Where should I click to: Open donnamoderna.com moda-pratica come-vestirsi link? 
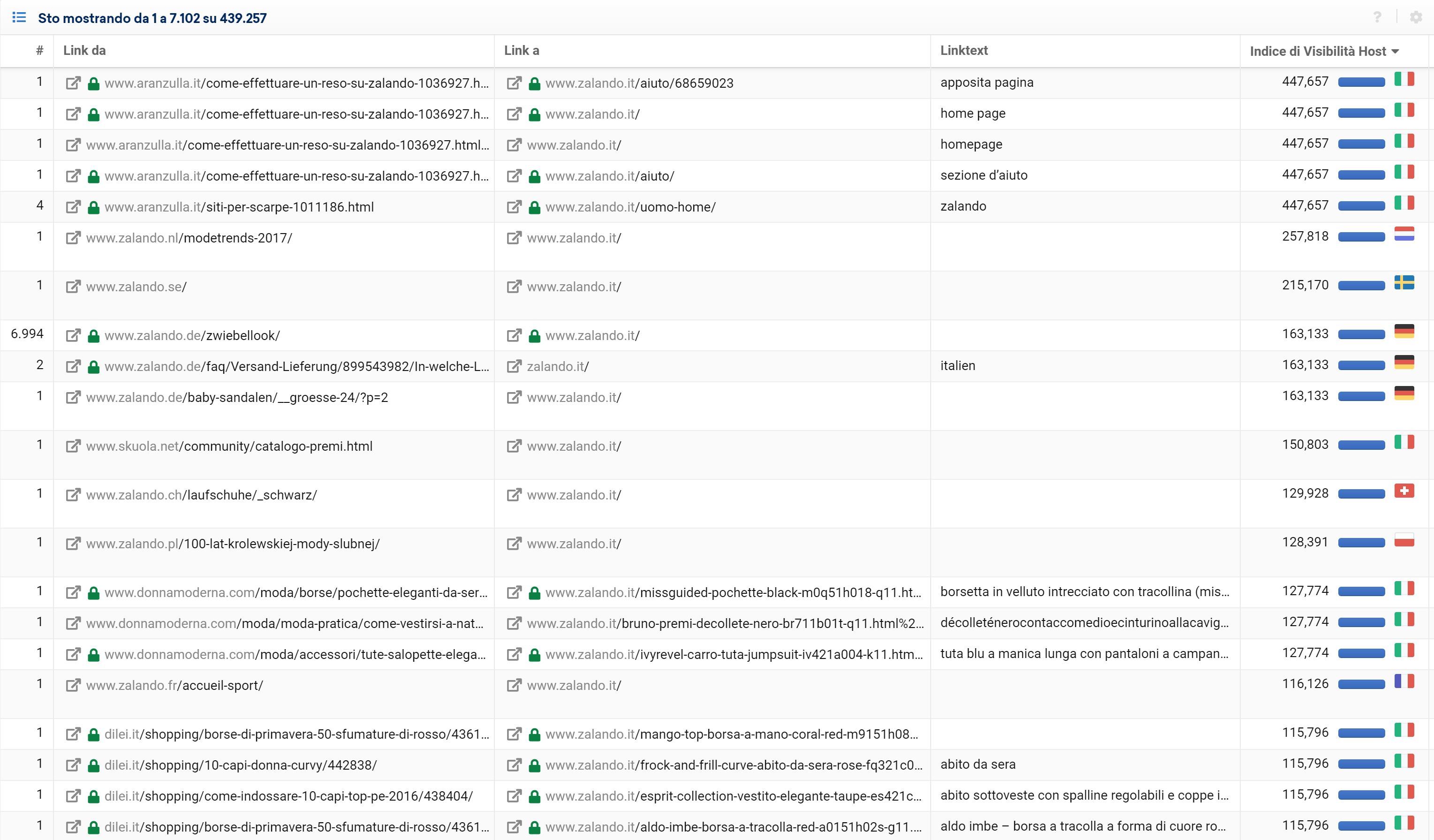click(285, 623)
